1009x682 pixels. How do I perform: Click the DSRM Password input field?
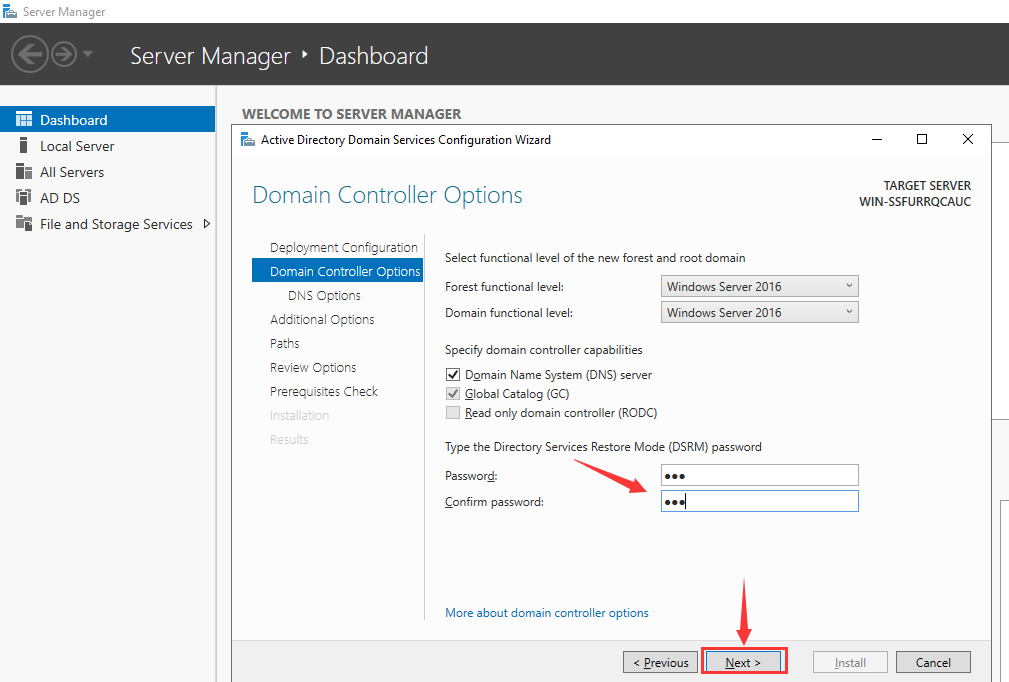759,475
